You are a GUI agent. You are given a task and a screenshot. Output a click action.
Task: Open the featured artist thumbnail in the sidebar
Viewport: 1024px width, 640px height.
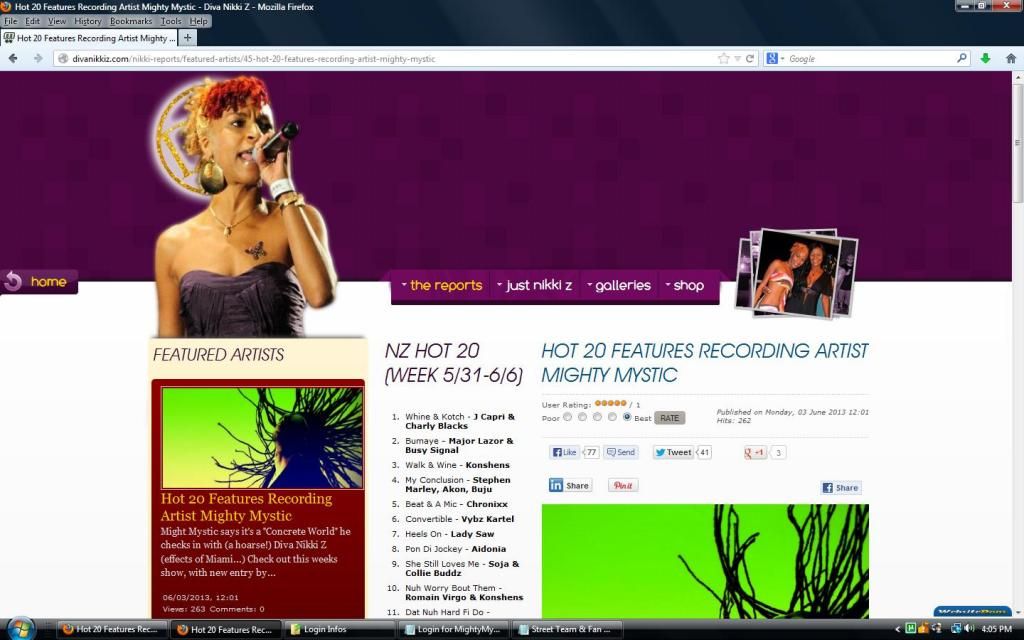[262, 438]
